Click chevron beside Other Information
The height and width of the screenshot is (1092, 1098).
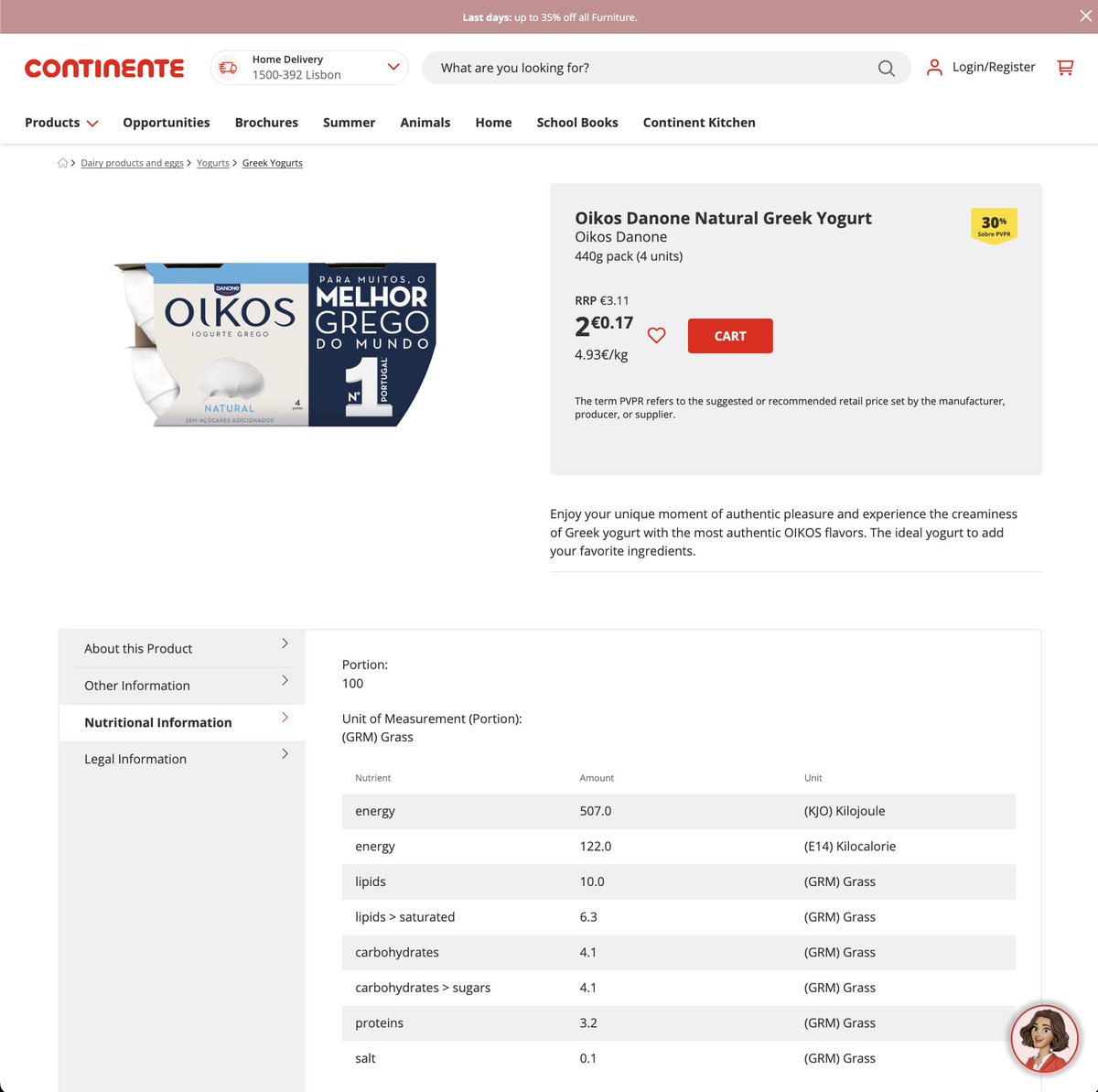[x=285, y=680]
